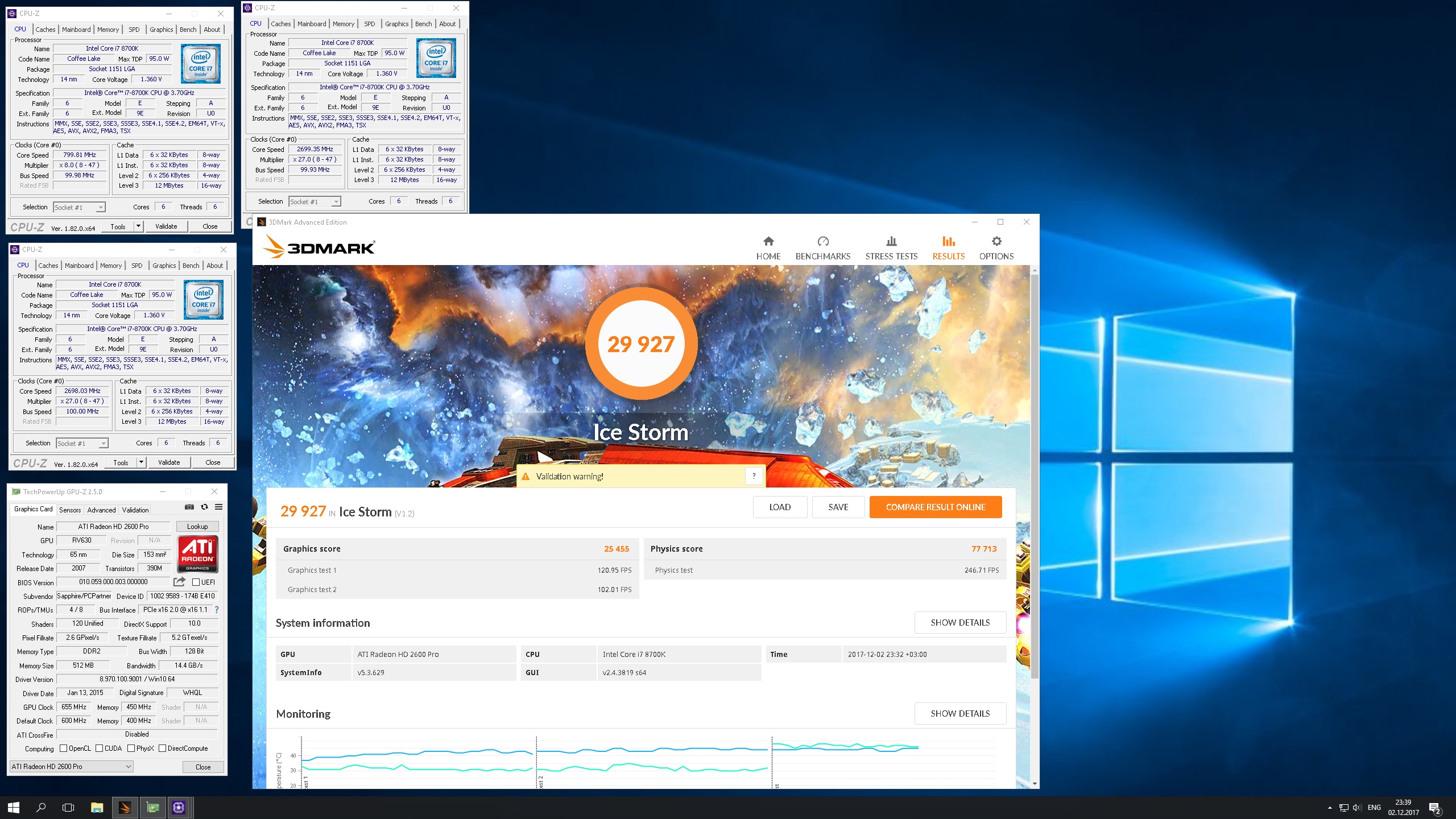The height and width of the screenshot is (819, 1456).
Task: Click the taskbar clock showing 23:39
Action: click(x=1403, y=808)
